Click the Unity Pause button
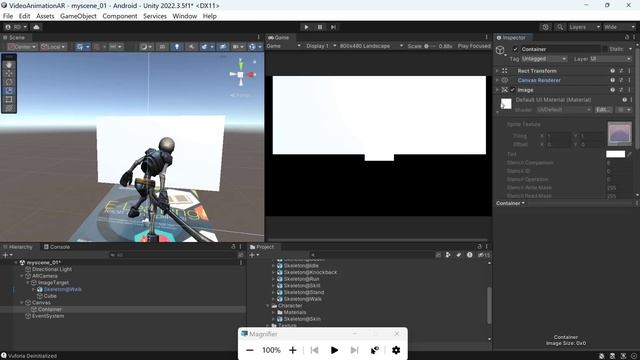The height and width of the screenshot is (360, 640). click(x=320, y=27)
